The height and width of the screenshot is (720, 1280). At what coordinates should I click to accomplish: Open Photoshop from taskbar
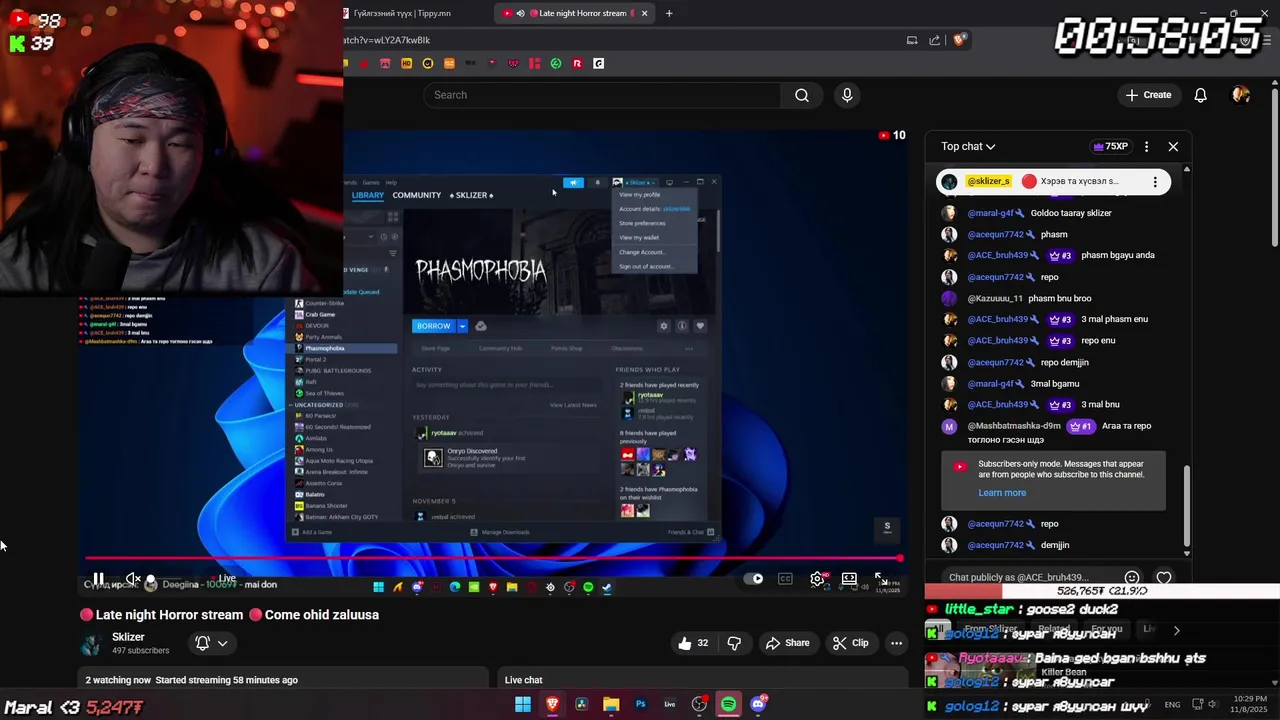pos(640,704)
